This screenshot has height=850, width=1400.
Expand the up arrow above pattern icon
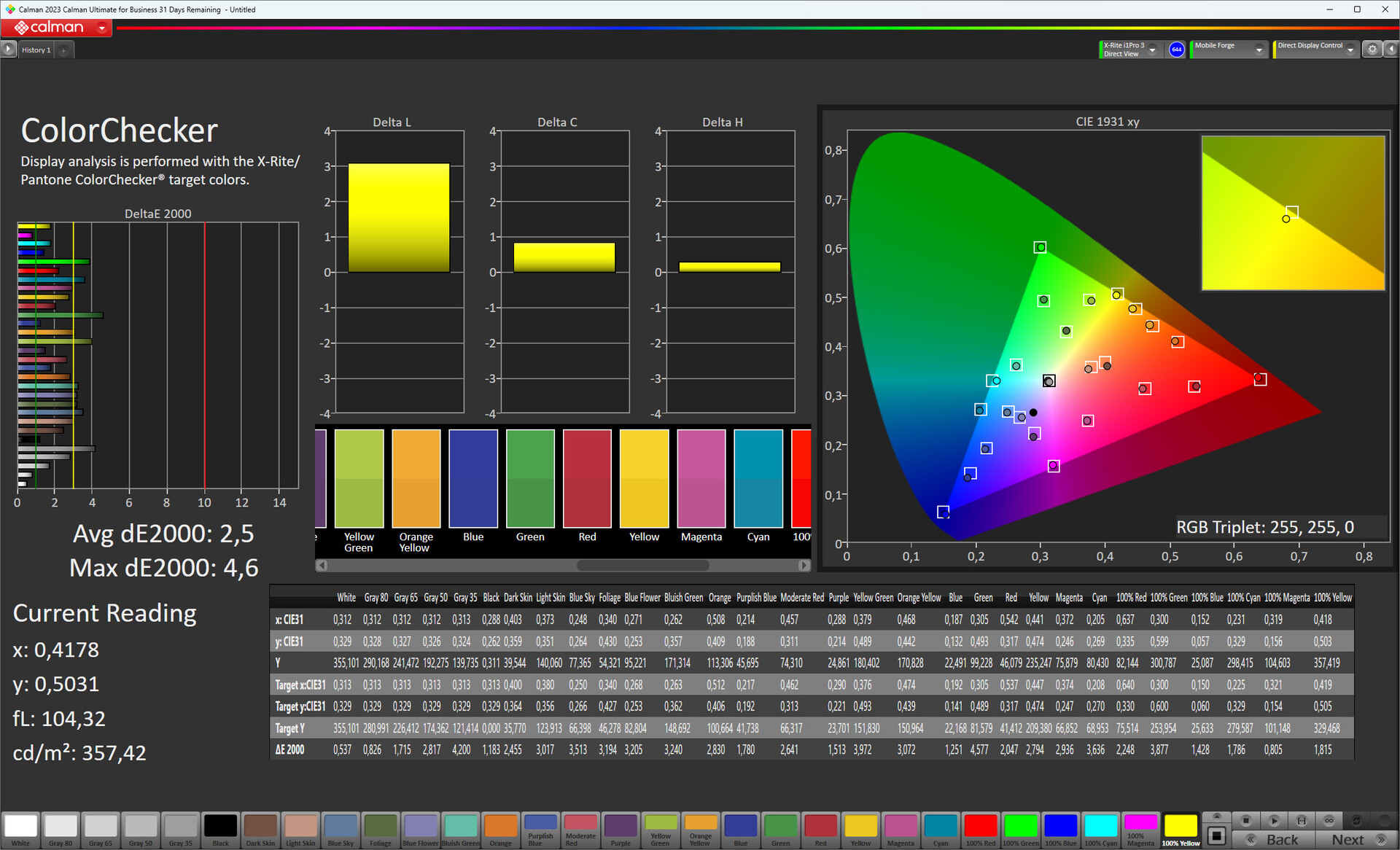(1216, 816)
